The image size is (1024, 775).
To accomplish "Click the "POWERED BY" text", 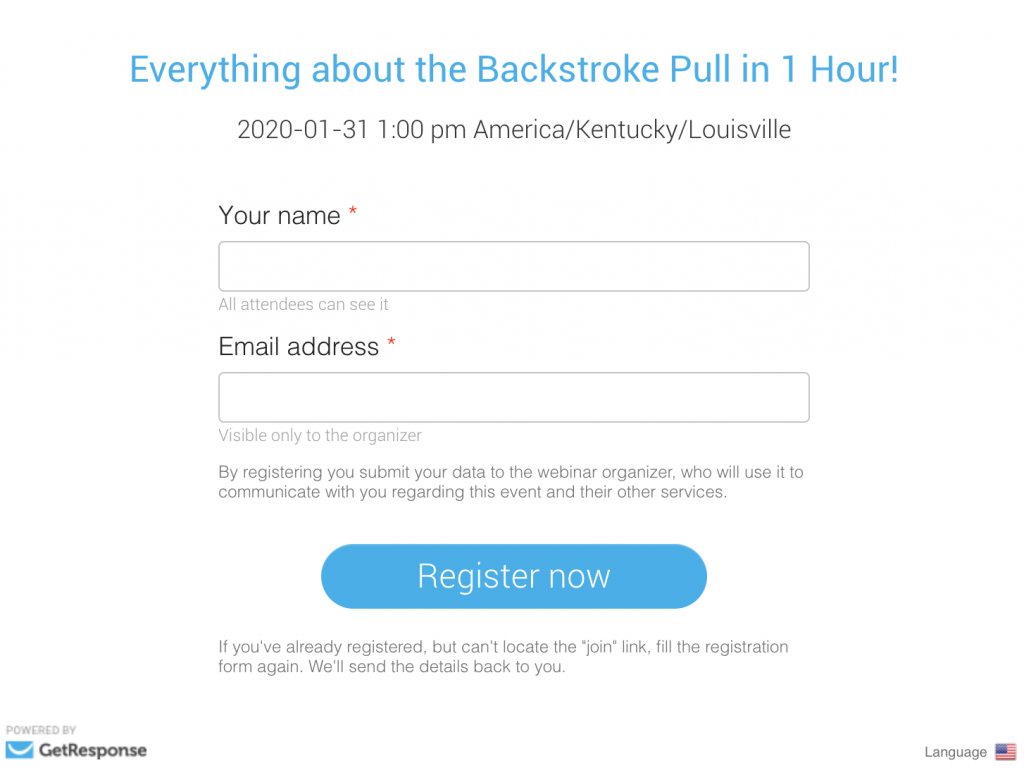I will (x=41, y=730).
